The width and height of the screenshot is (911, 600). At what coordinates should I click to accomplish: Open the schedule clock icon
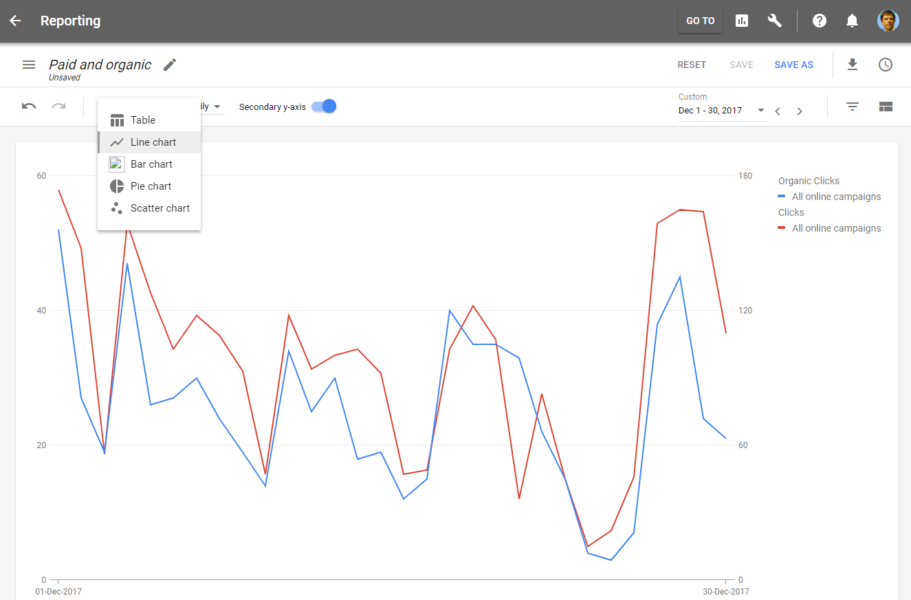pos(885,64)
